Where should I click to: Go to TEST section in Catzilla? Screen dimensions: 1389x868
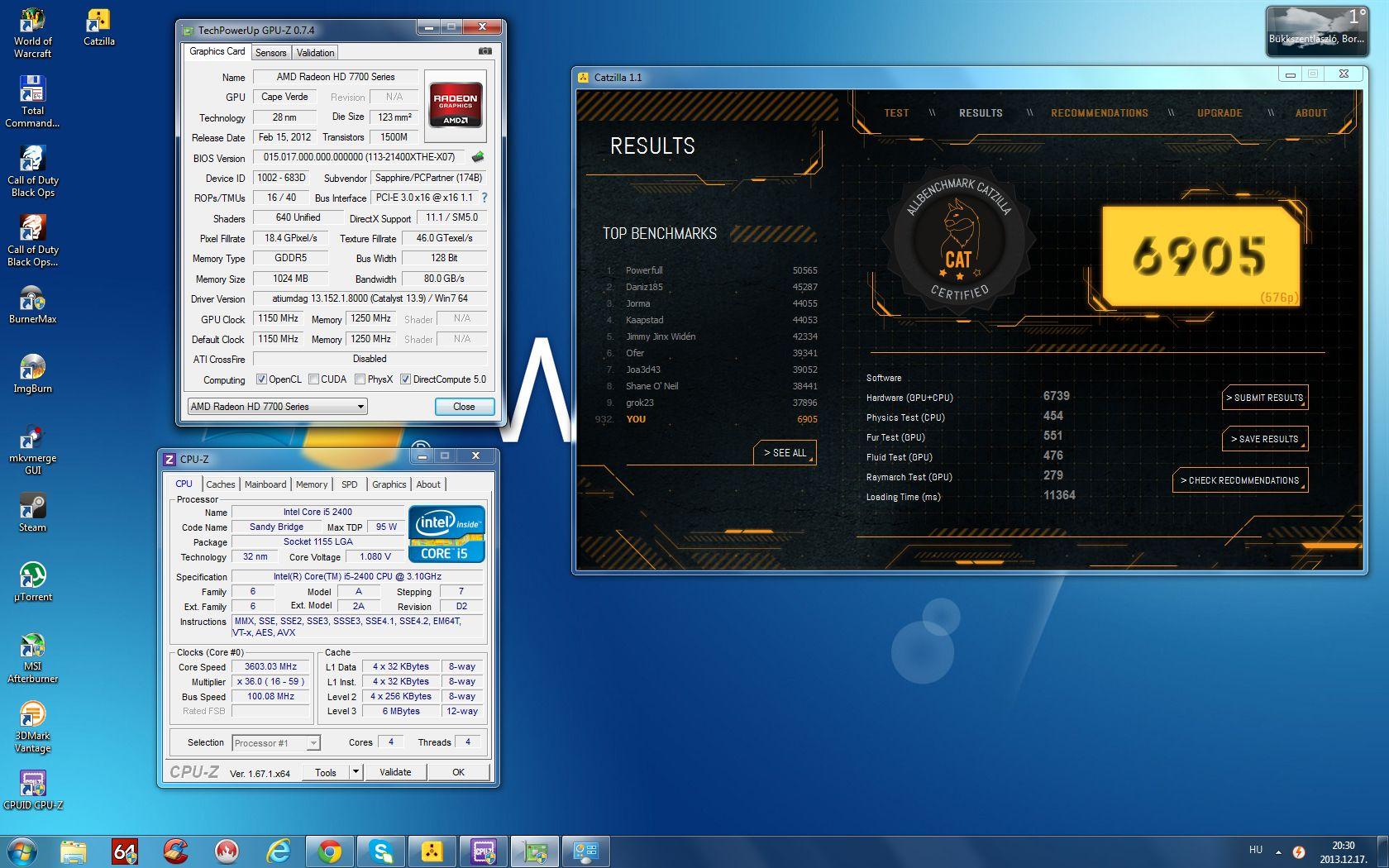click(x=896, y=113)
